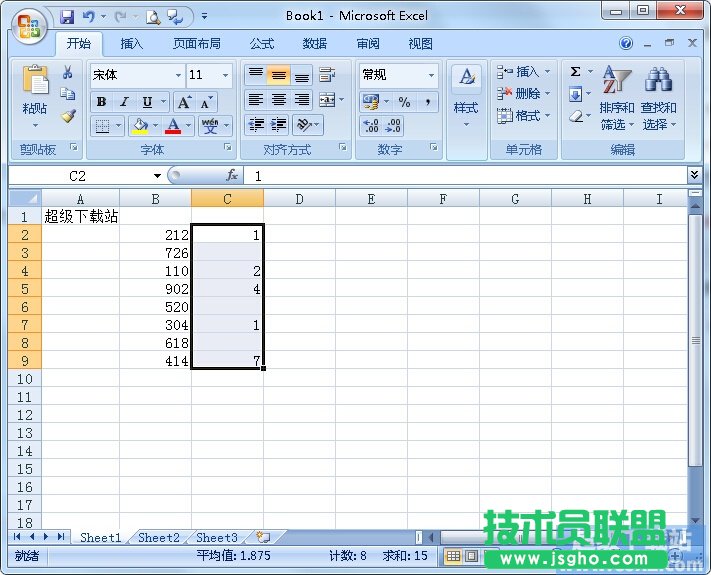711x575 pixels.
Task: Click the Save icon in quick access toolbar
Action: click(67, 16)
